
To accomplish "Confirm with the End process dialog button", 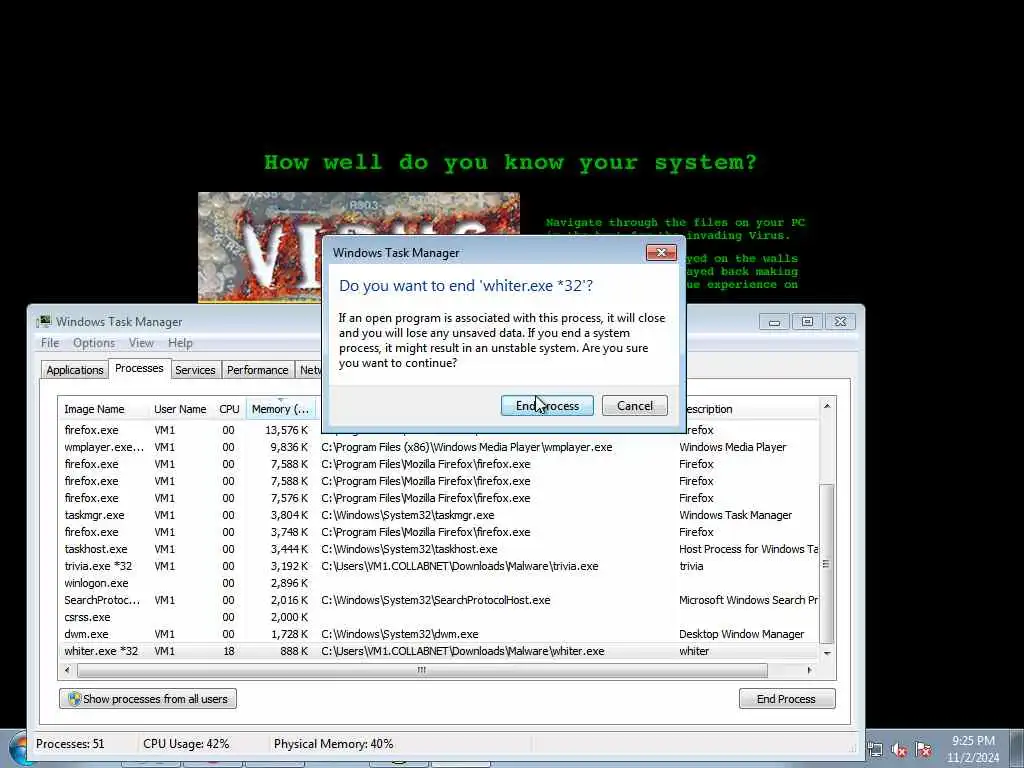I will tap(547, 406).
